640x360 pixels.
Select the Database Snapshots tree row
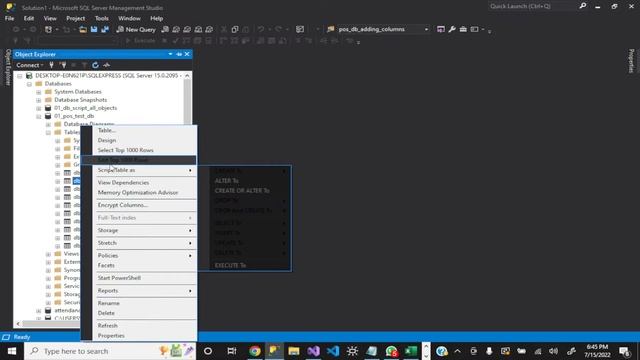[80, 100]
